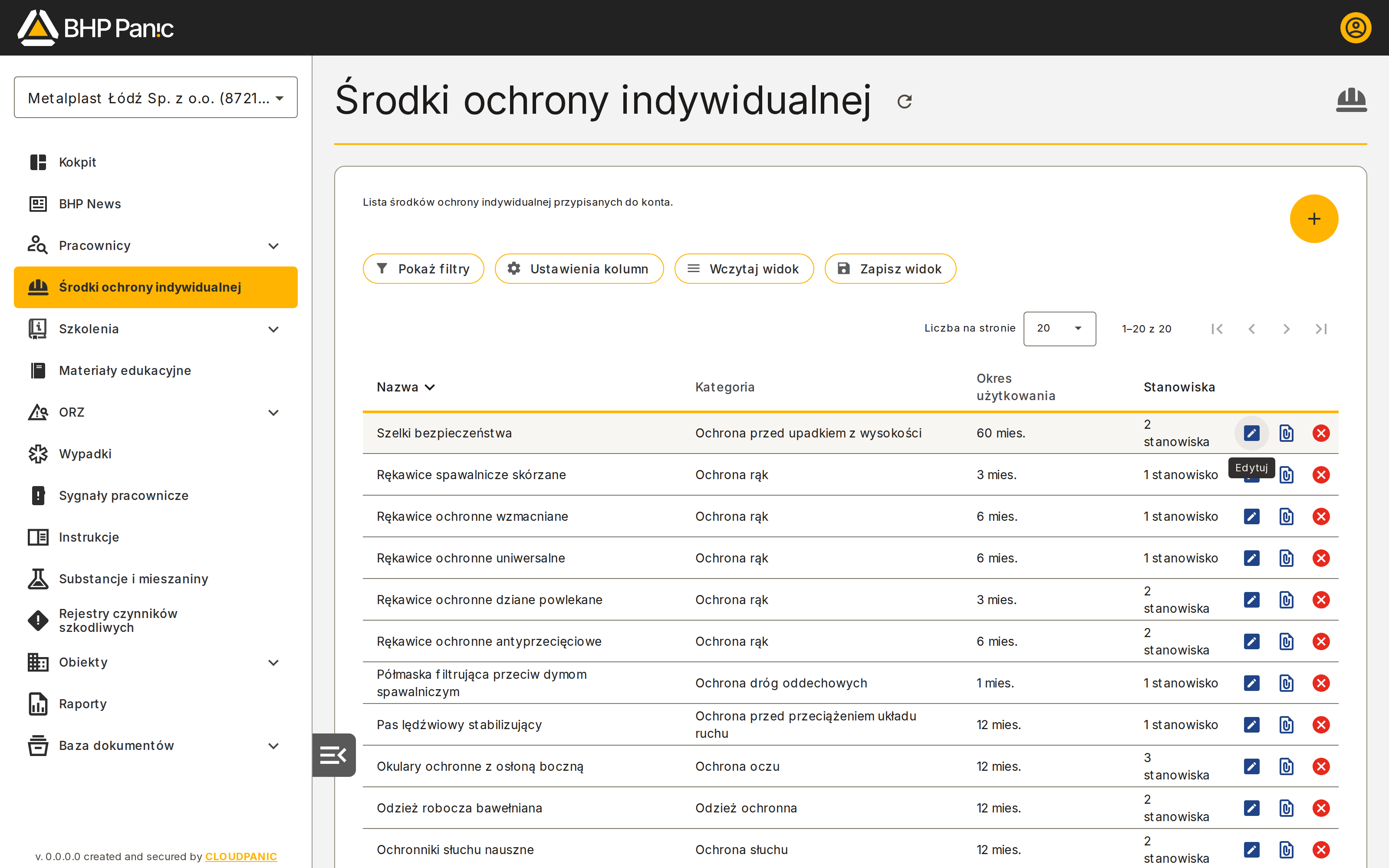This screenshot has height=868, width=1389.
Task: Open the Liczba na stronie dropdown
Action: pyautogui.click(x=1060, y=329)
